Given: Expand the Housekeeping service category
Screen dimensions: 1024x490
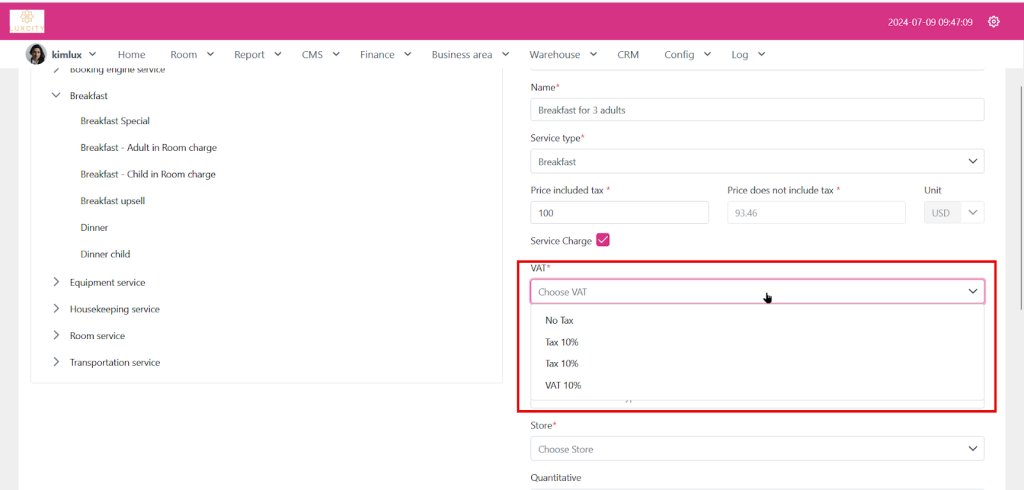Looking at the screenshot, I should [56, 309].
